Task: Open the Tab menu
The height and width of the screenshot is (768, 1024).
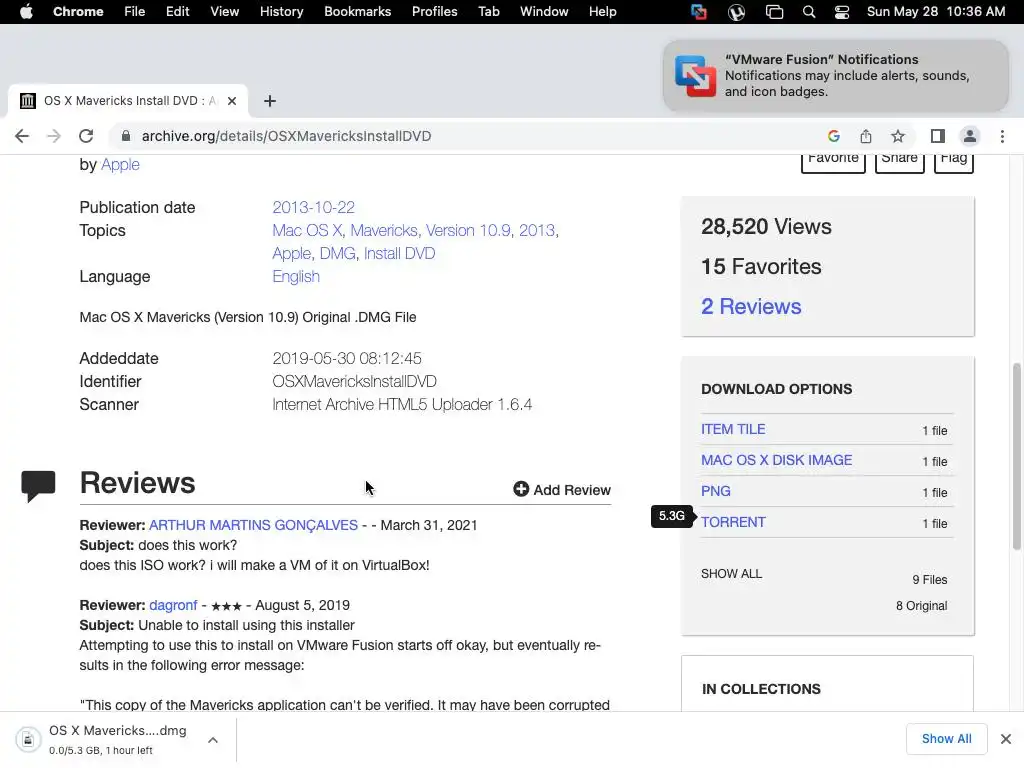Action: [x=488, y=12]
